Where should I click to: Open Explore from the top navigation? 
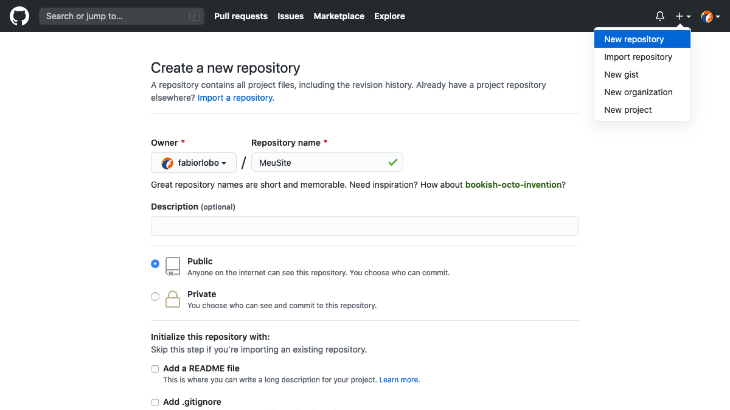point(390,16)
